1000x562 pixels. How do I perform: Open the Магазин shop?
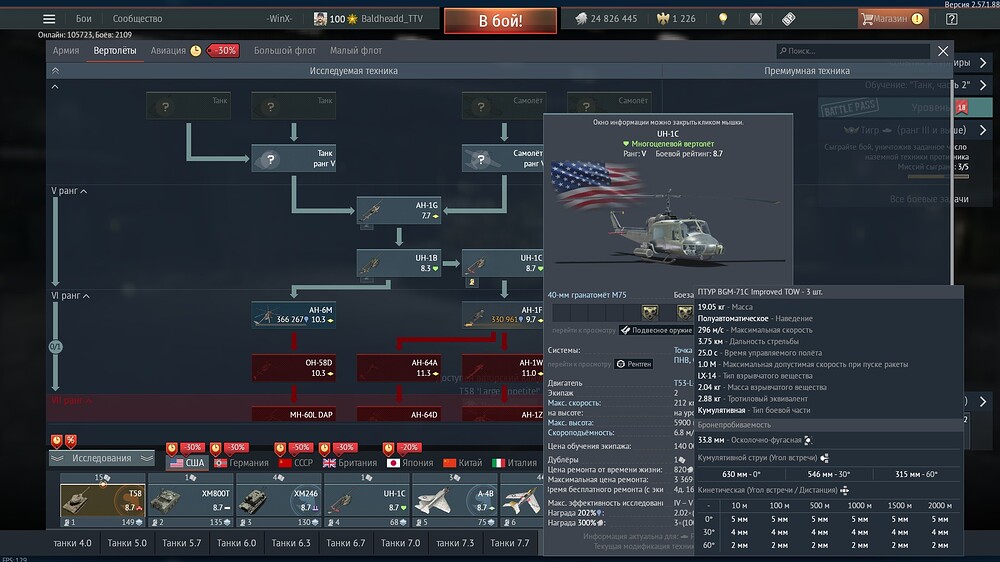[892, 18]
